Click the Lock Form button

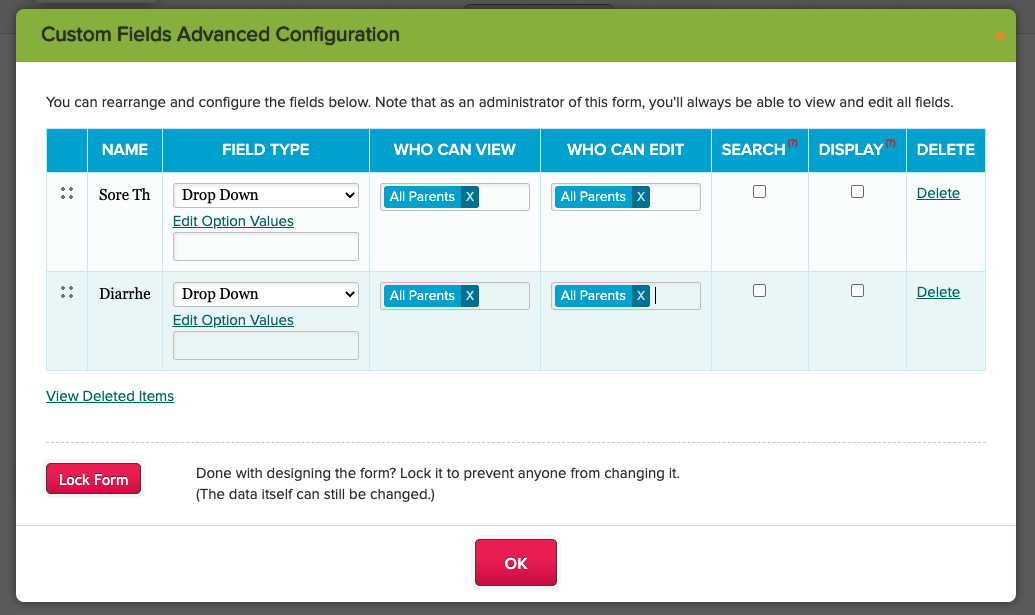pyautogui.click(x=93, y=479)
